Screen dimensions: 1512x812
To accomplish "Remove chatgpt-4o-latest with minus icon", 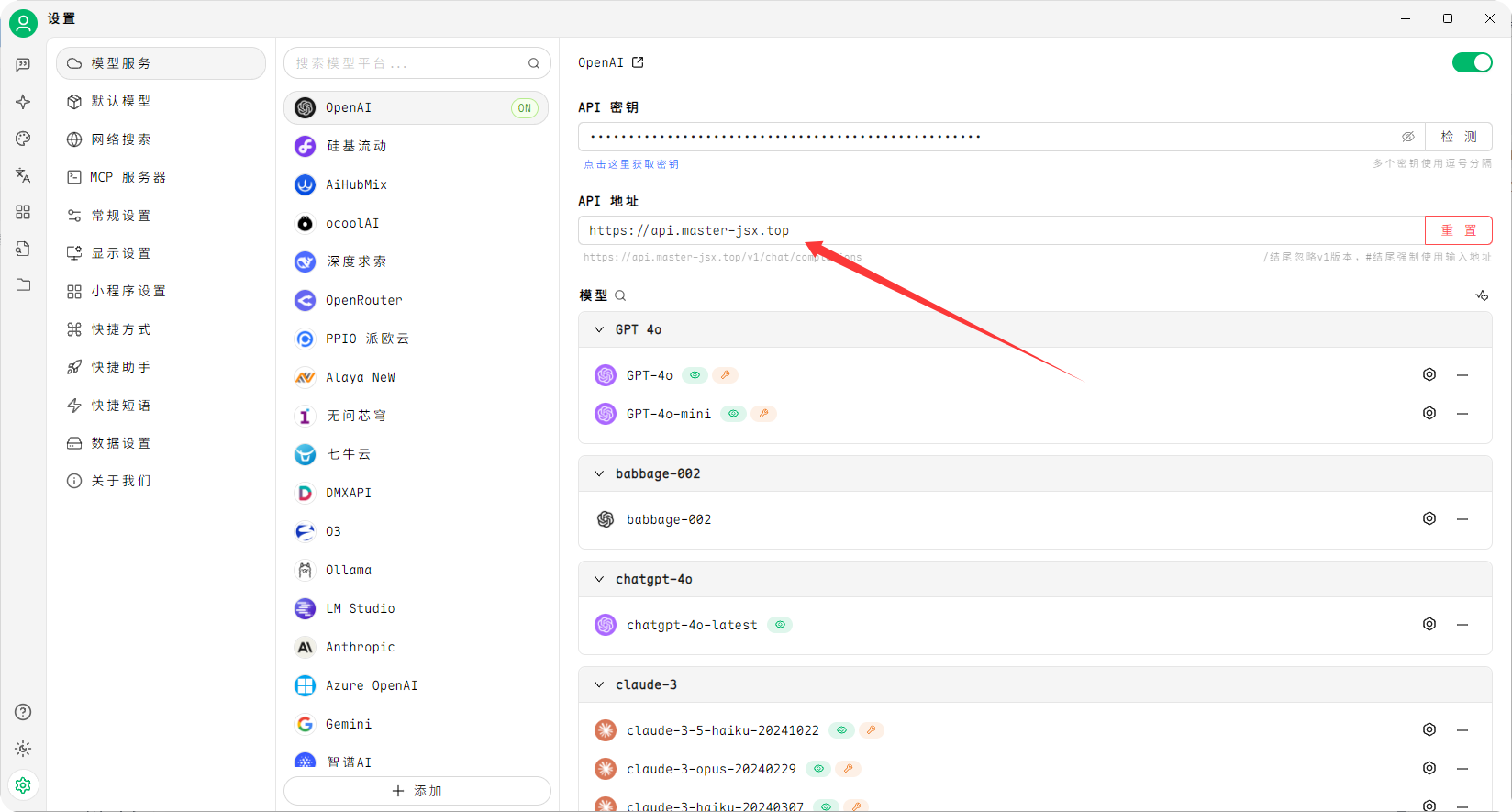I will pyautogui.click(x=1462, y=624).
